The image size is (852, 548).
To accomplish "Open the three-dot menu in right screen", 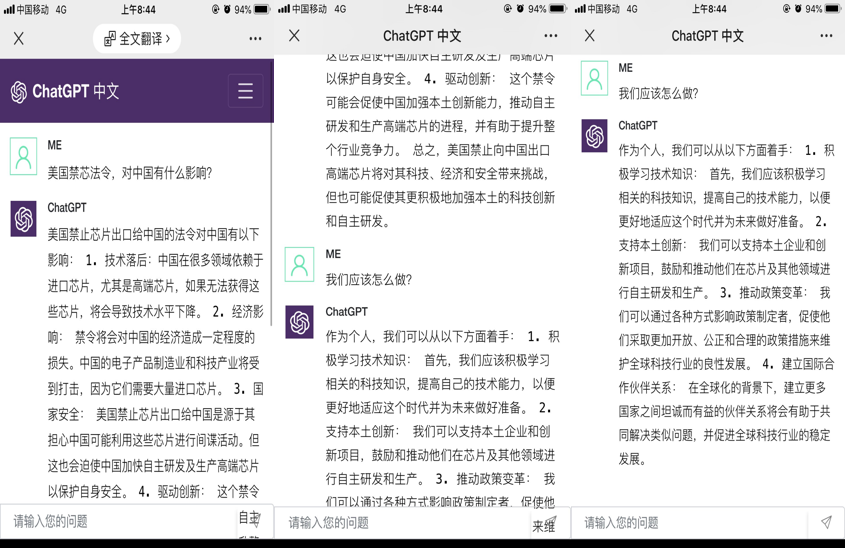I will point(826,36).
